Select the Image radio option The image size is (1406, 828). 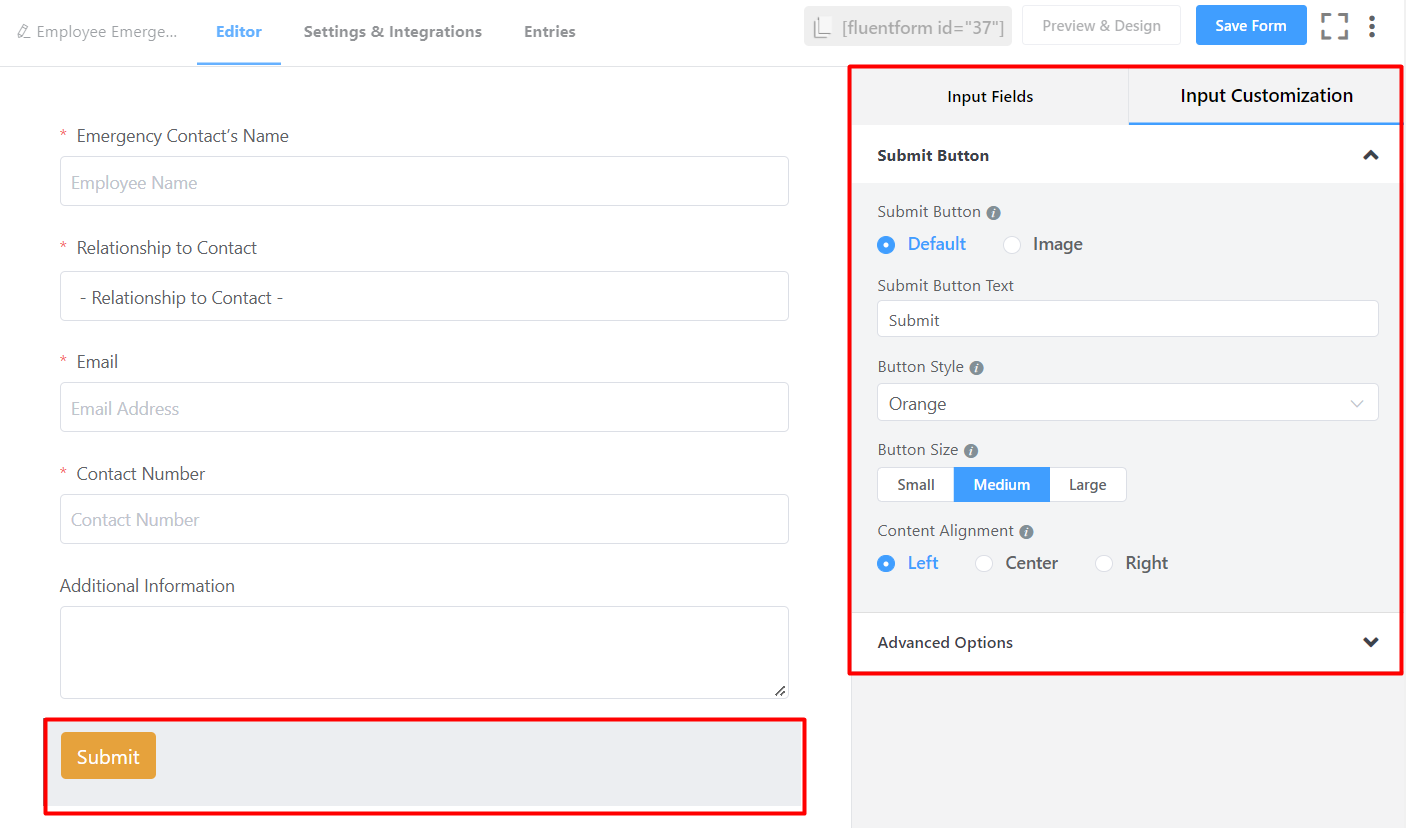click(x=1012, y=245)
